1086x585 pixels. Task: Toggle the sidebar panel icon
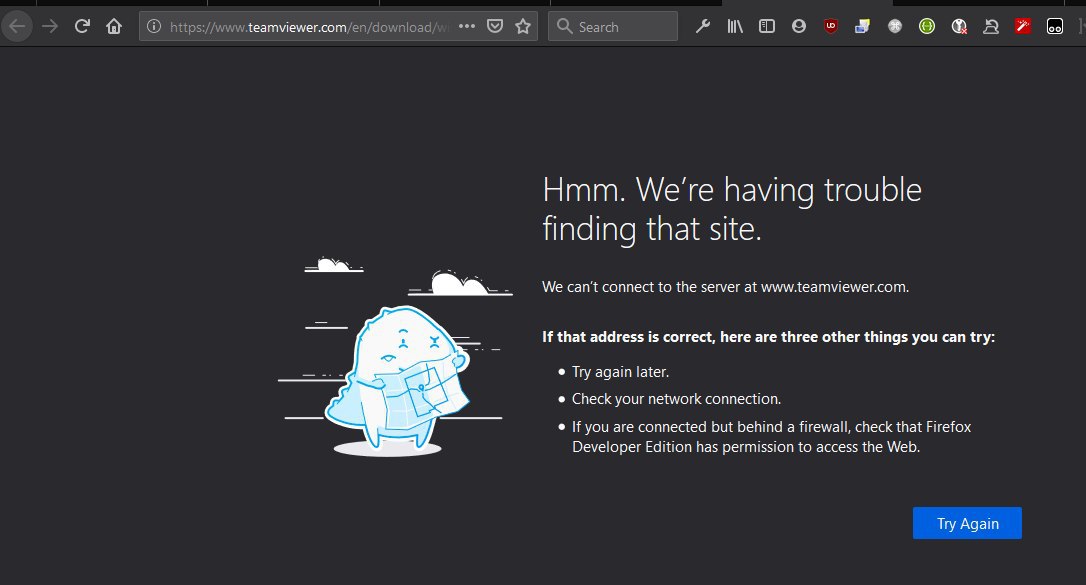(x=767, y=27)
